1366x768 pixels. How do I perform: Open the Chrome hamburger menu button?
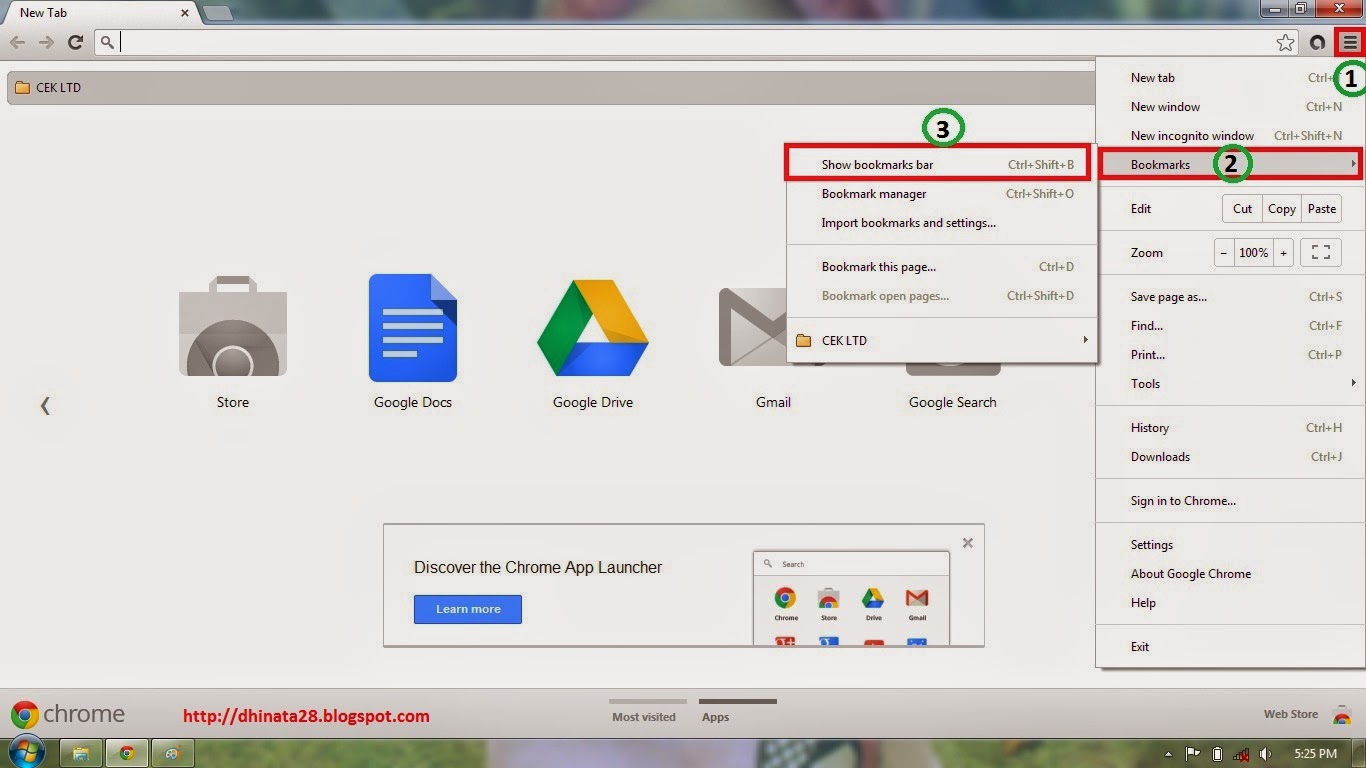coord(1350,42)
